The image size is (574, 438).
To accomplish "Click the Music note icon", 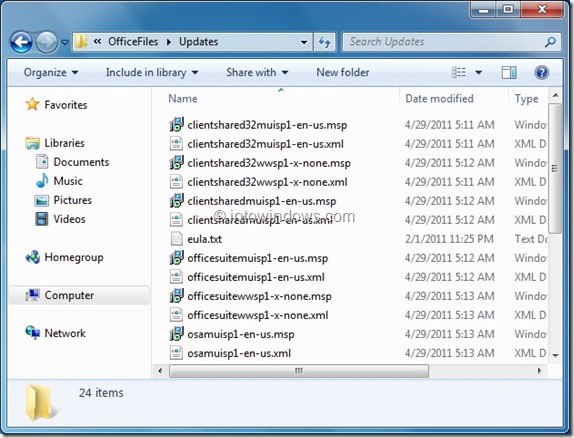I will point(42,180).
